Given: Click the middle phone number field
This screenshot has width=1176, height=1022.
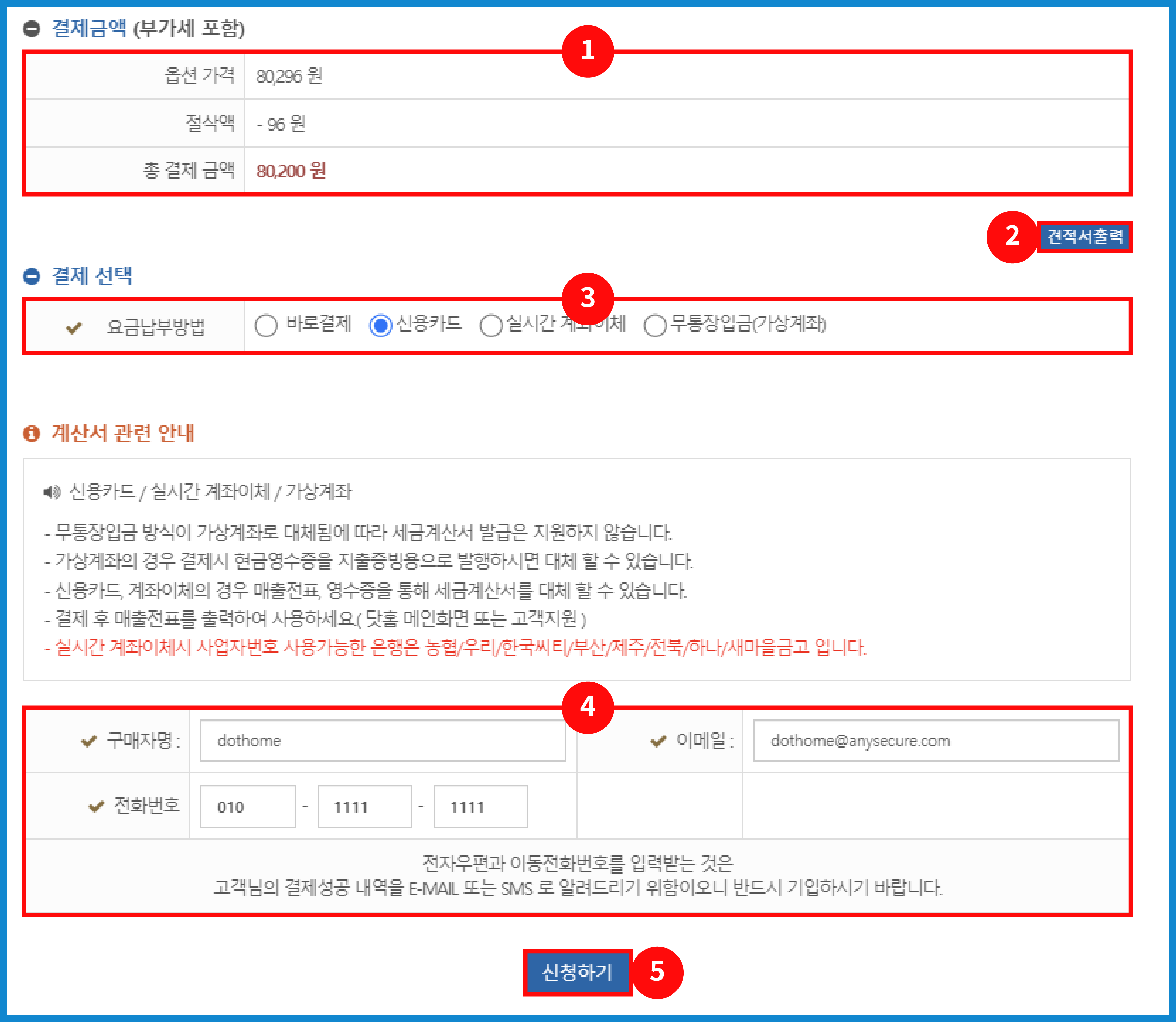Looking at the screenshot, I should point(364,806).
